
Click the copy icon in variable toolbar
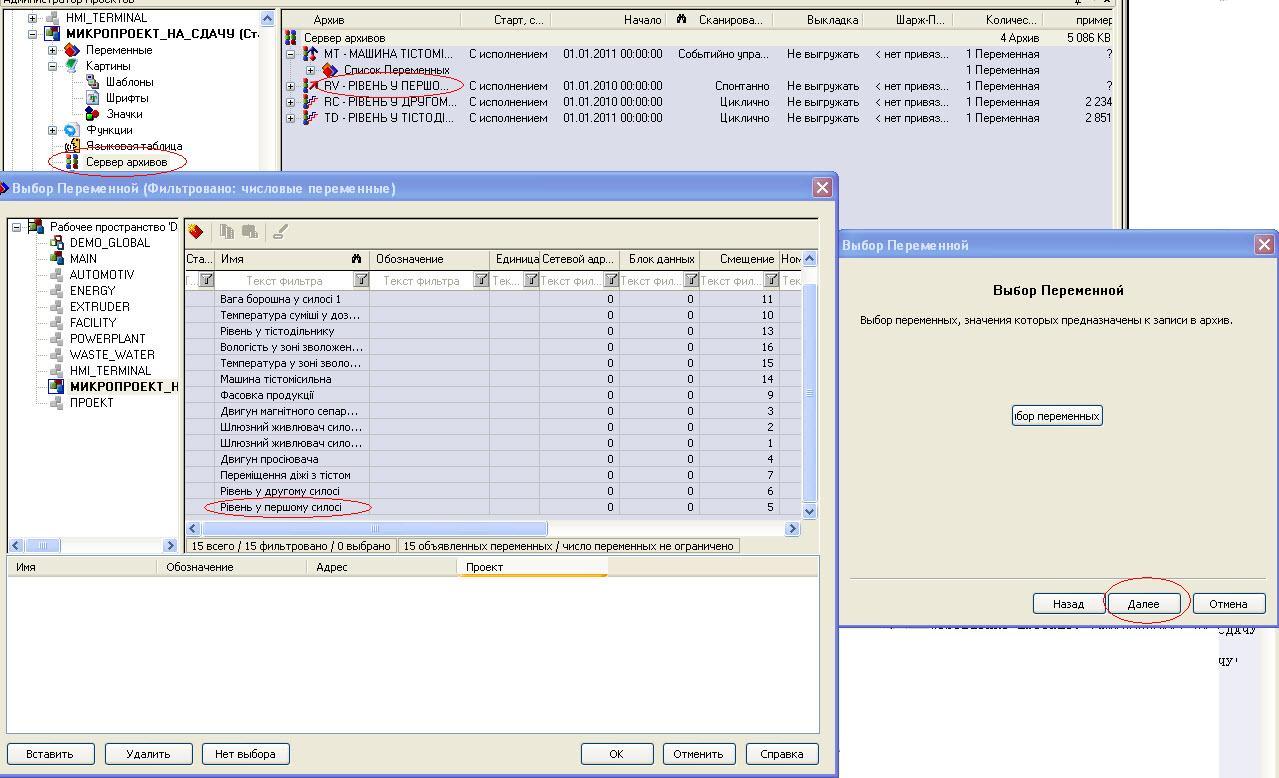click(x=227, y=232)
